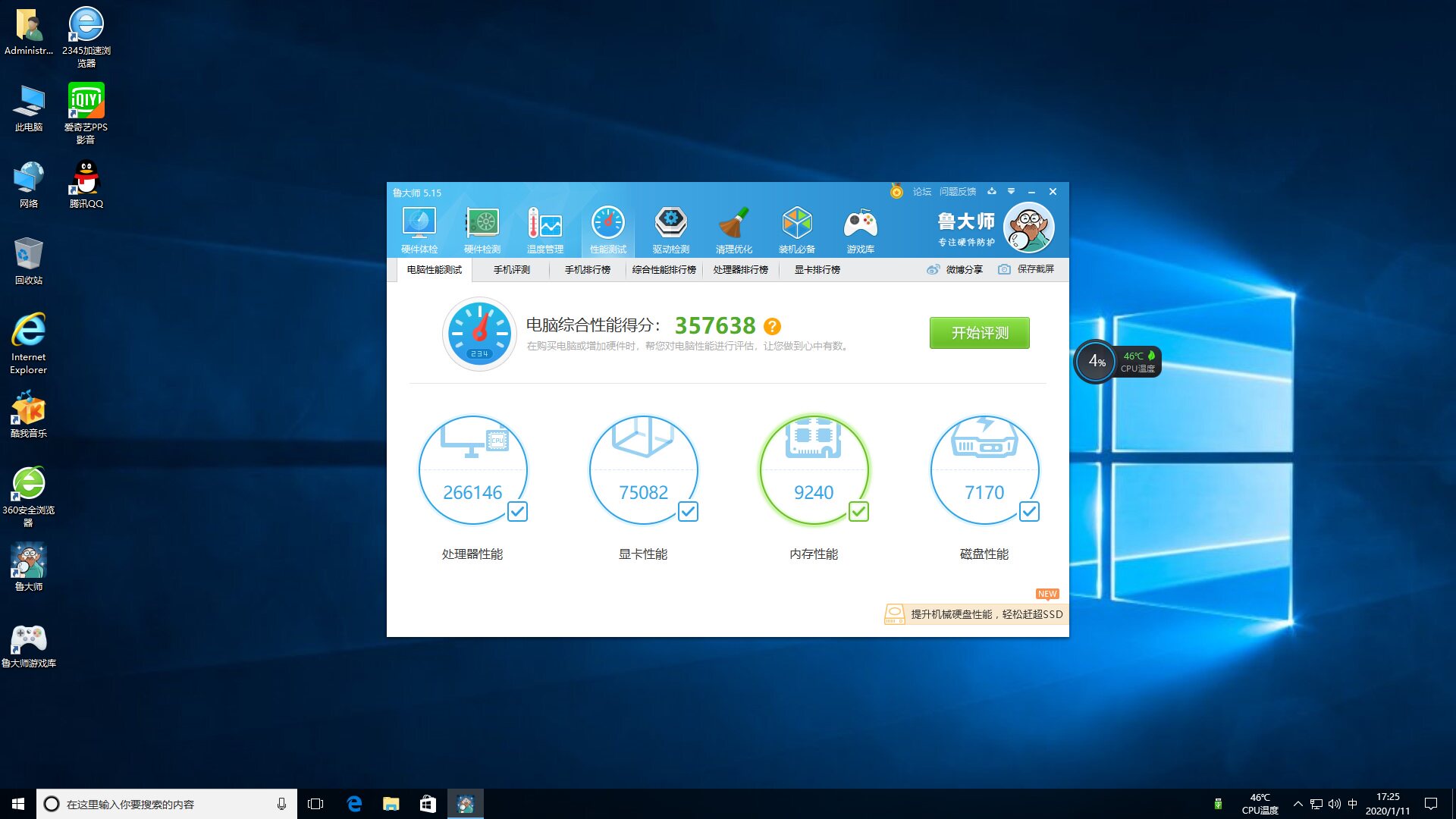Click the skin icon beside 问题反馈
Image resolution: width=1456 pixels, height=819 pixels.
pyautogui.click(x=991, y=192)
